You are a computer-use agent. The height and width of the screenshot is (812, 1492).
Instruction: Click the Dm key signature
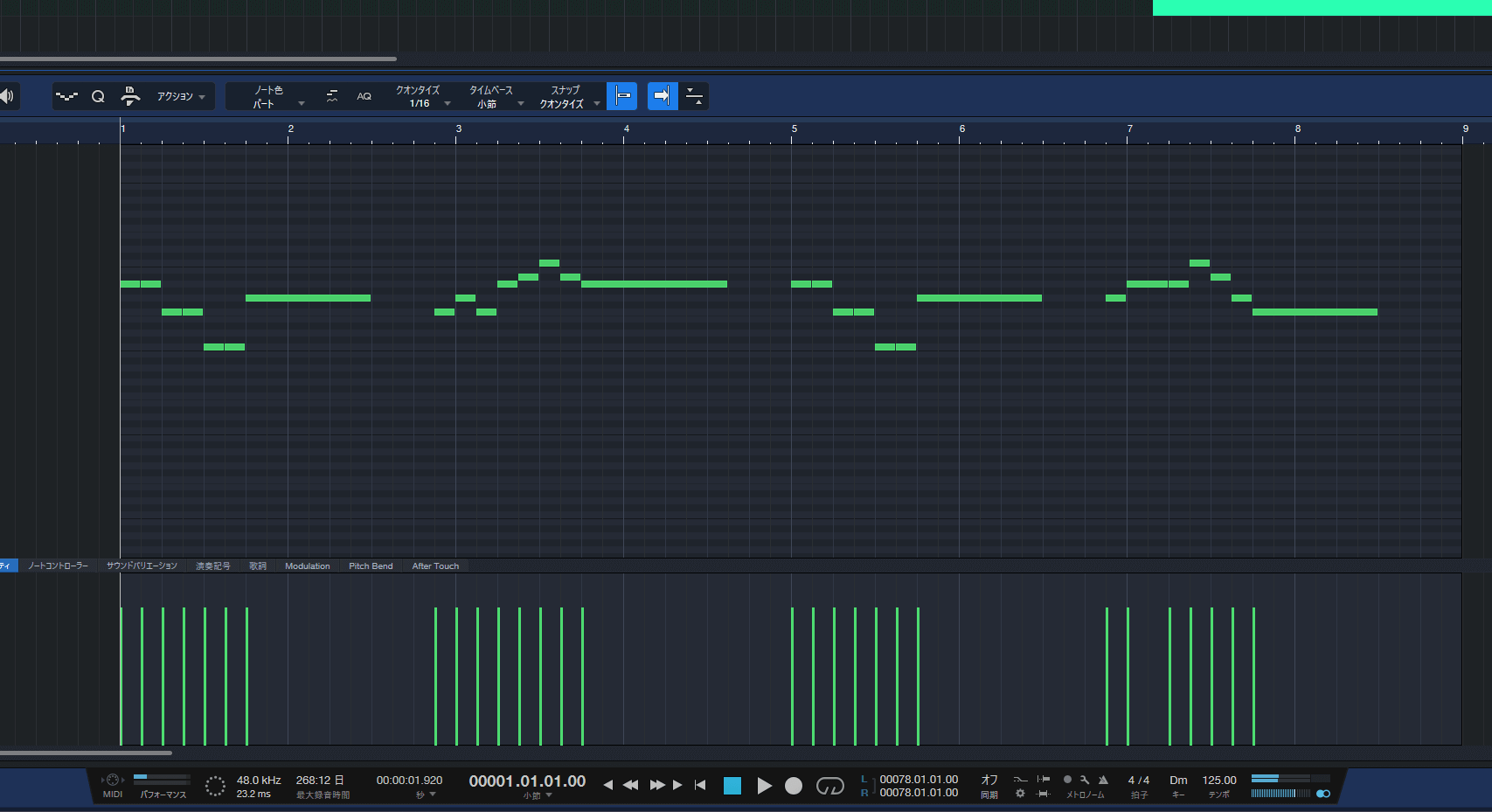[1179, 781]
